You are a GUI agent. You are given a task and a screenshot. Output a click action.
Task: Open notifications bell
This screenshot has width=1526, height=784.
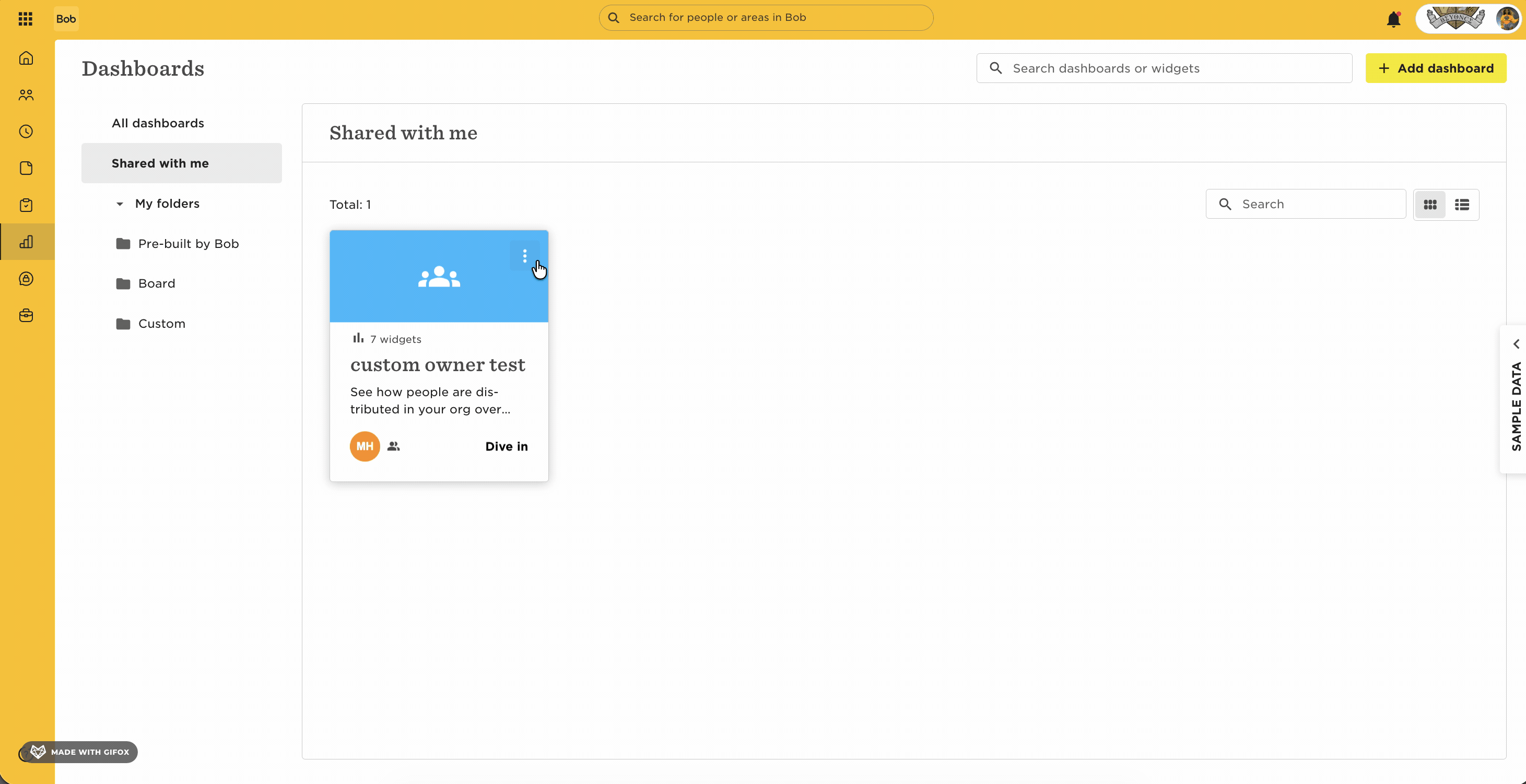(1393, 19)
